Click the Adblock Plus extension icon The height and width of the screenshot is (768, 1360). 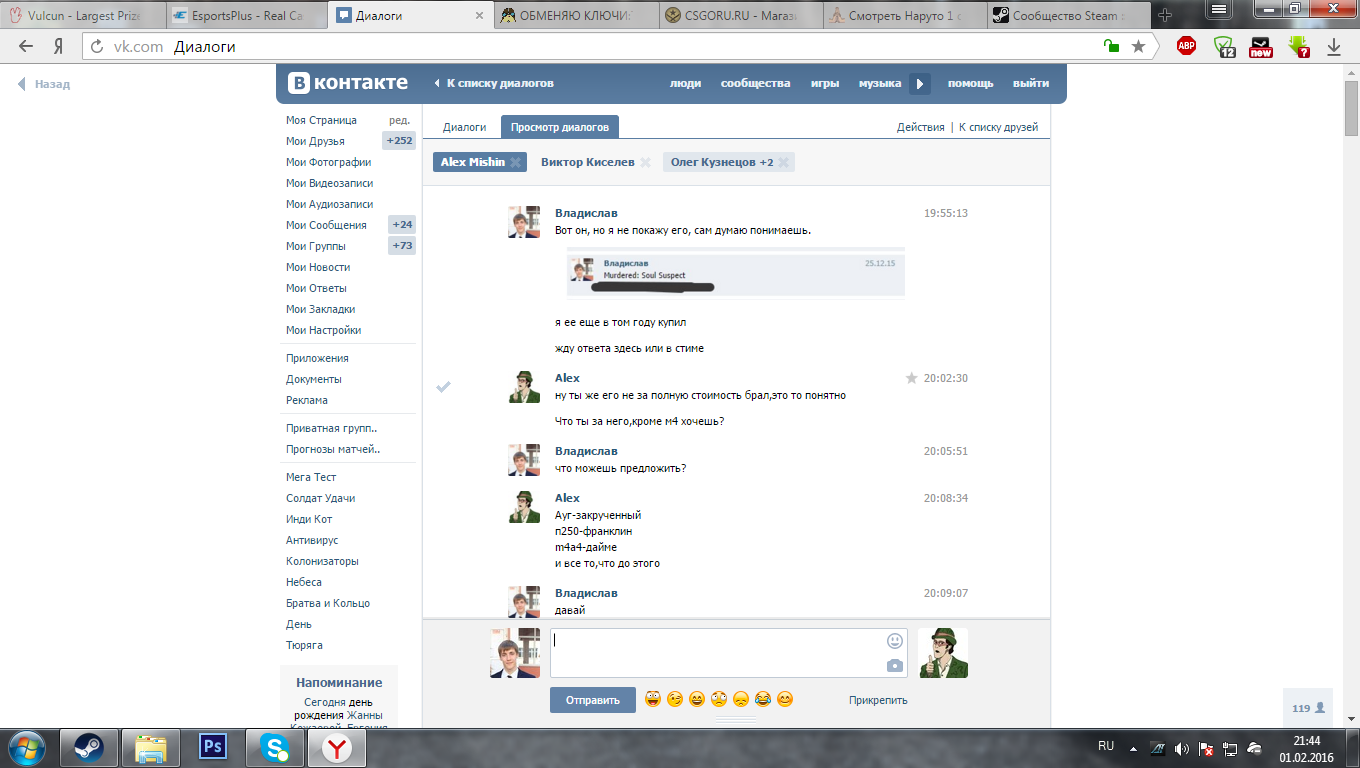[1187, 46]
